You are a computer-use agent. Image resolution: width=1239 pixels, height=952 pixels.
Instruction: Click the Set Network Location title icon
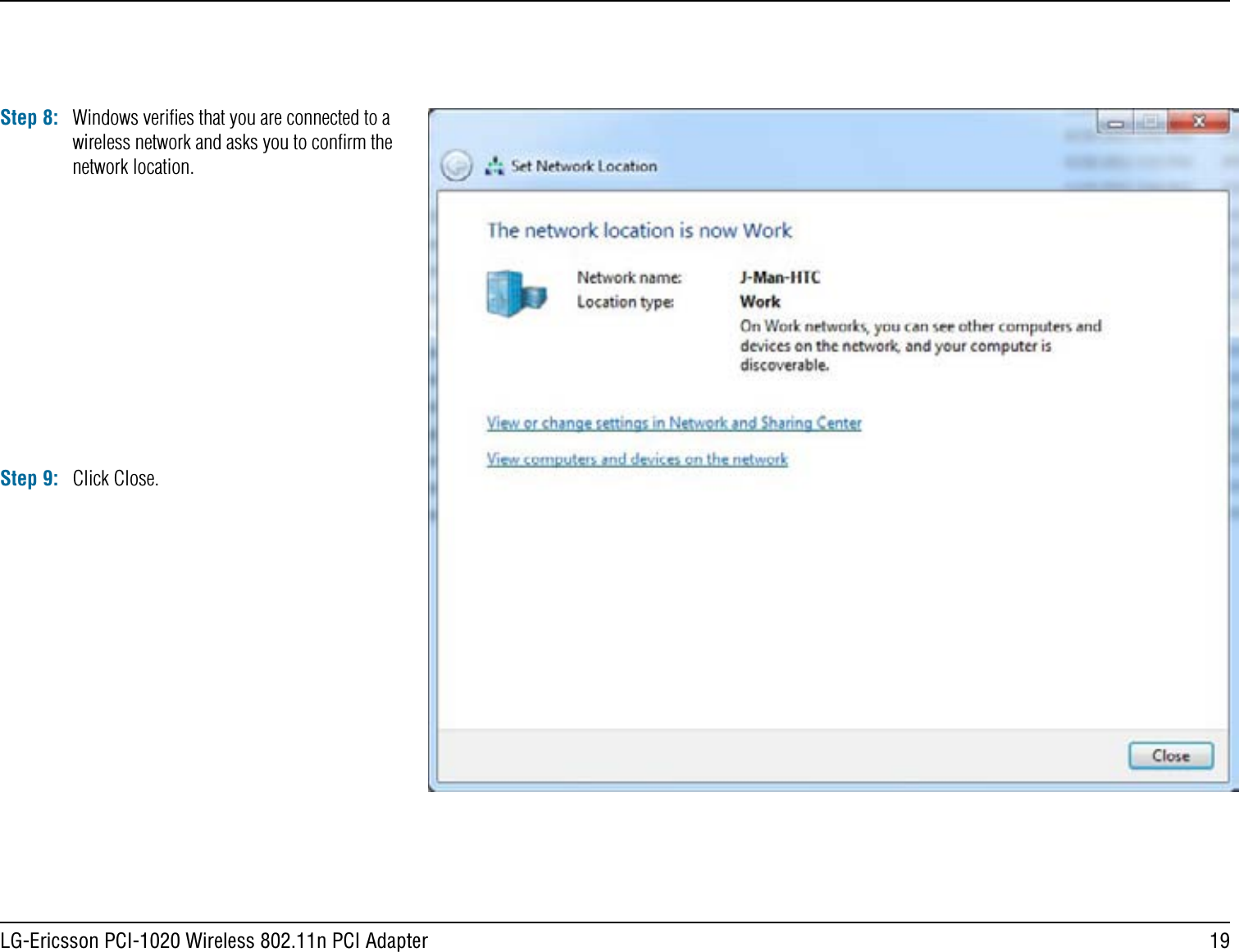click(x=494, y=166)
